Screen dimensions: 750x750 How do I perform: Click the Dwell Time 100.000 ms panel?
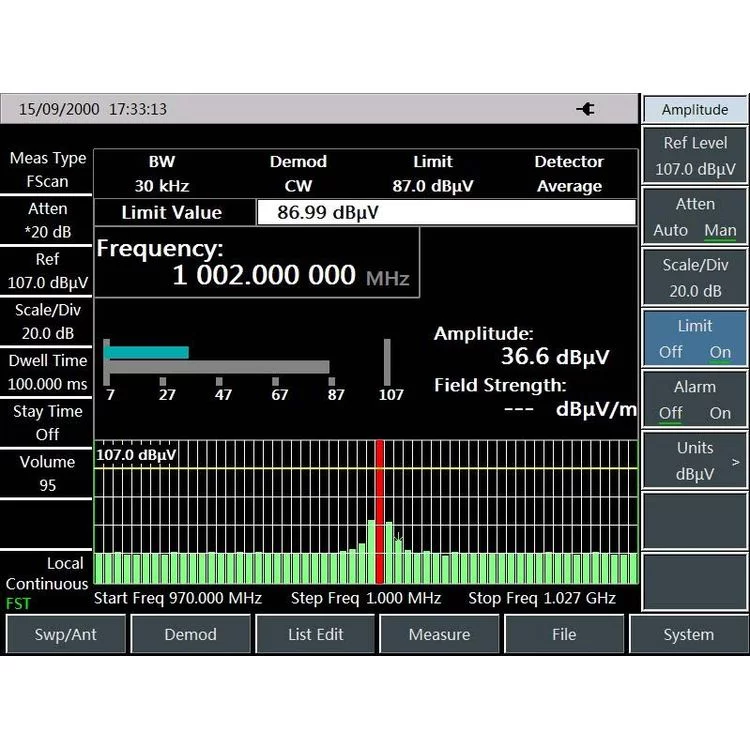(x=47, y=372)
